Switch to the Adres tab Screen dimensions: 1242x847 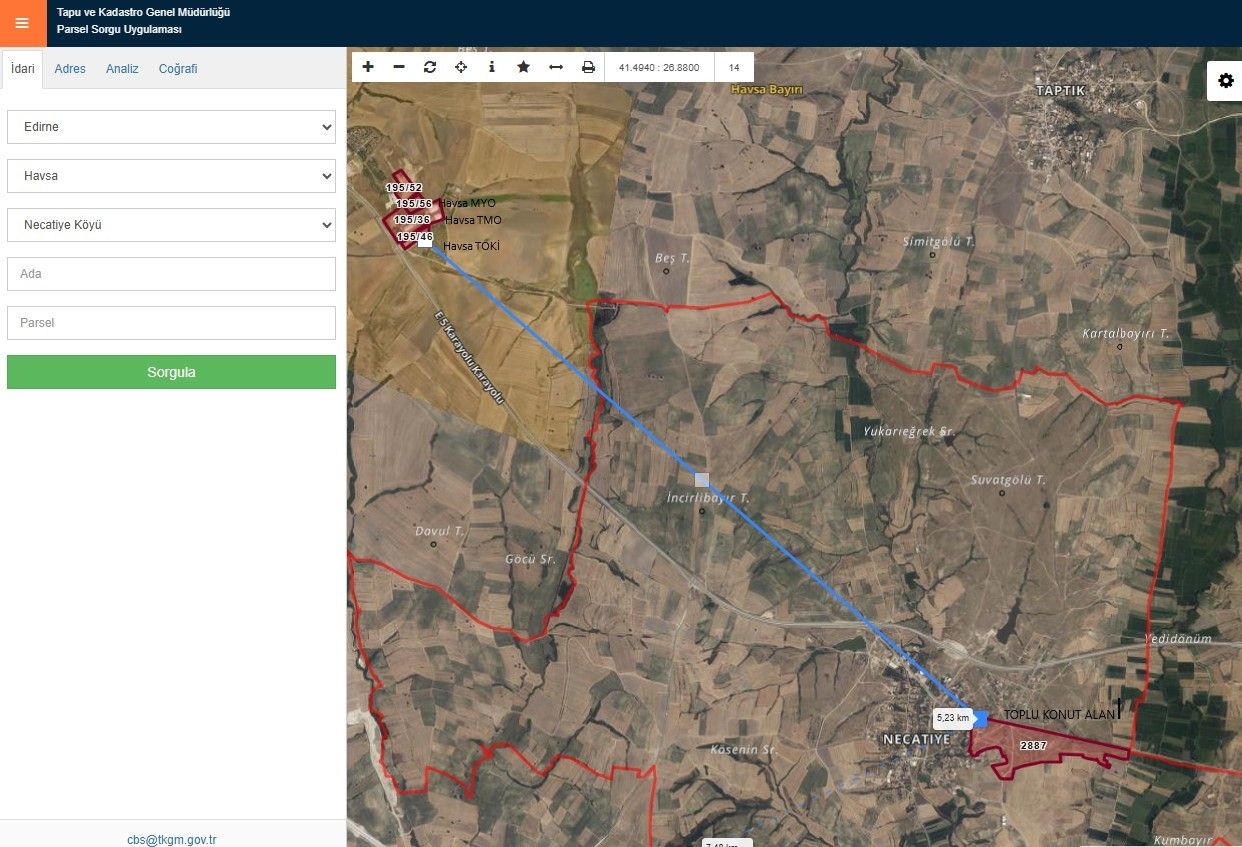(70, 69)
